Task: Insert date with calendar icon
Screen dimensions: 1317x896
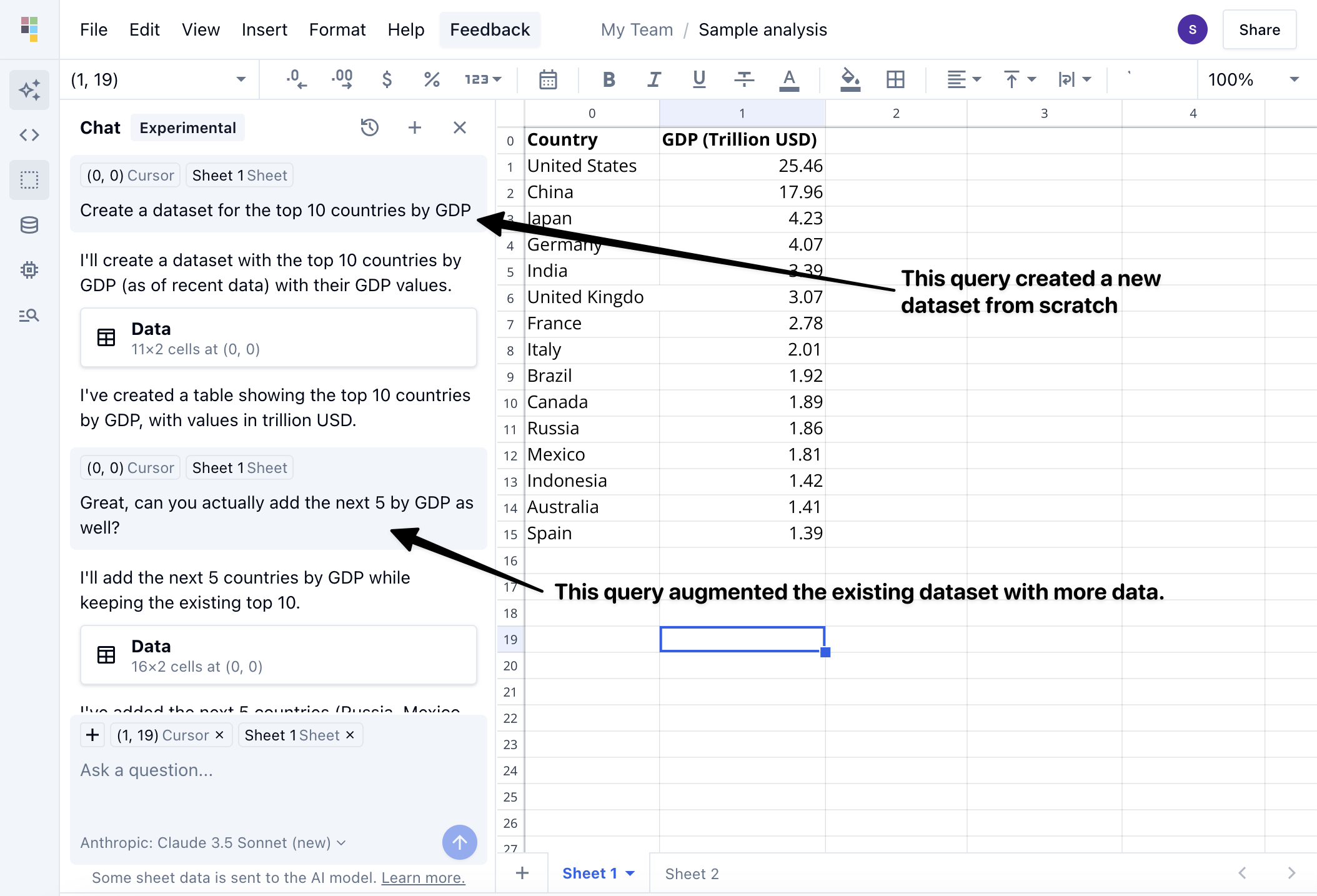Action: (548, 79)
